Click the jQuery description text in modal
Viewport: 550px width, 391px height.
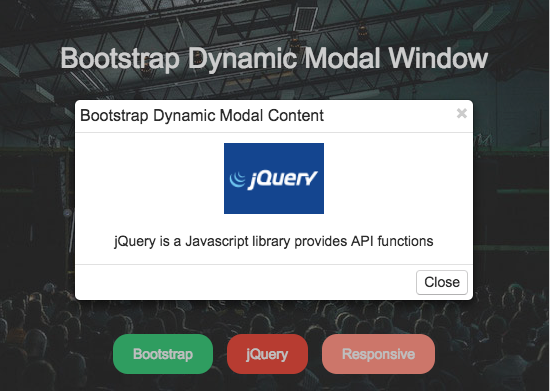(x=274, y=242)
